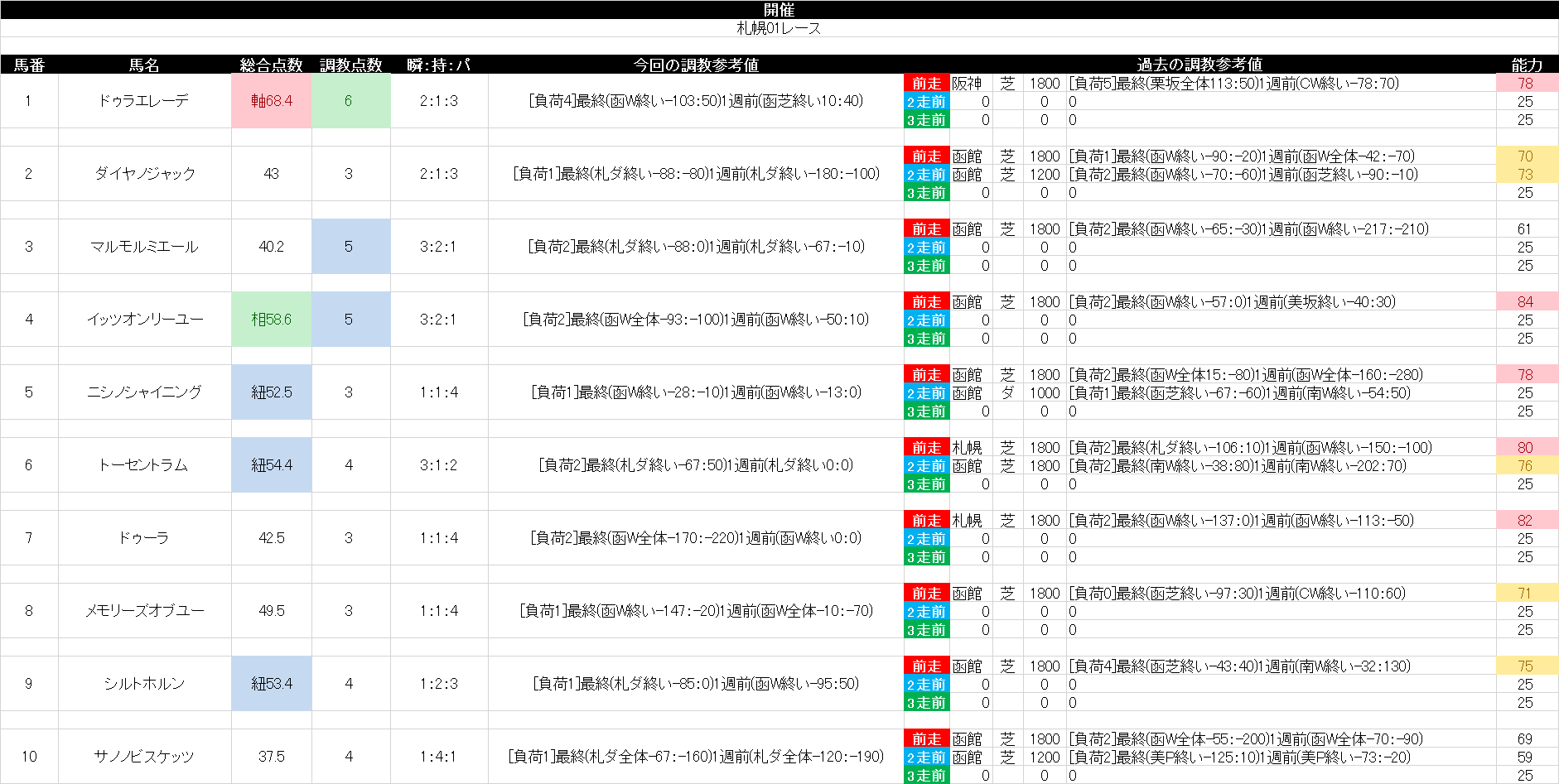This screenshot has width=1559, height=784.
Task: Select horse name ドゥラエレーデ
Action: click(x=144, y=101)
